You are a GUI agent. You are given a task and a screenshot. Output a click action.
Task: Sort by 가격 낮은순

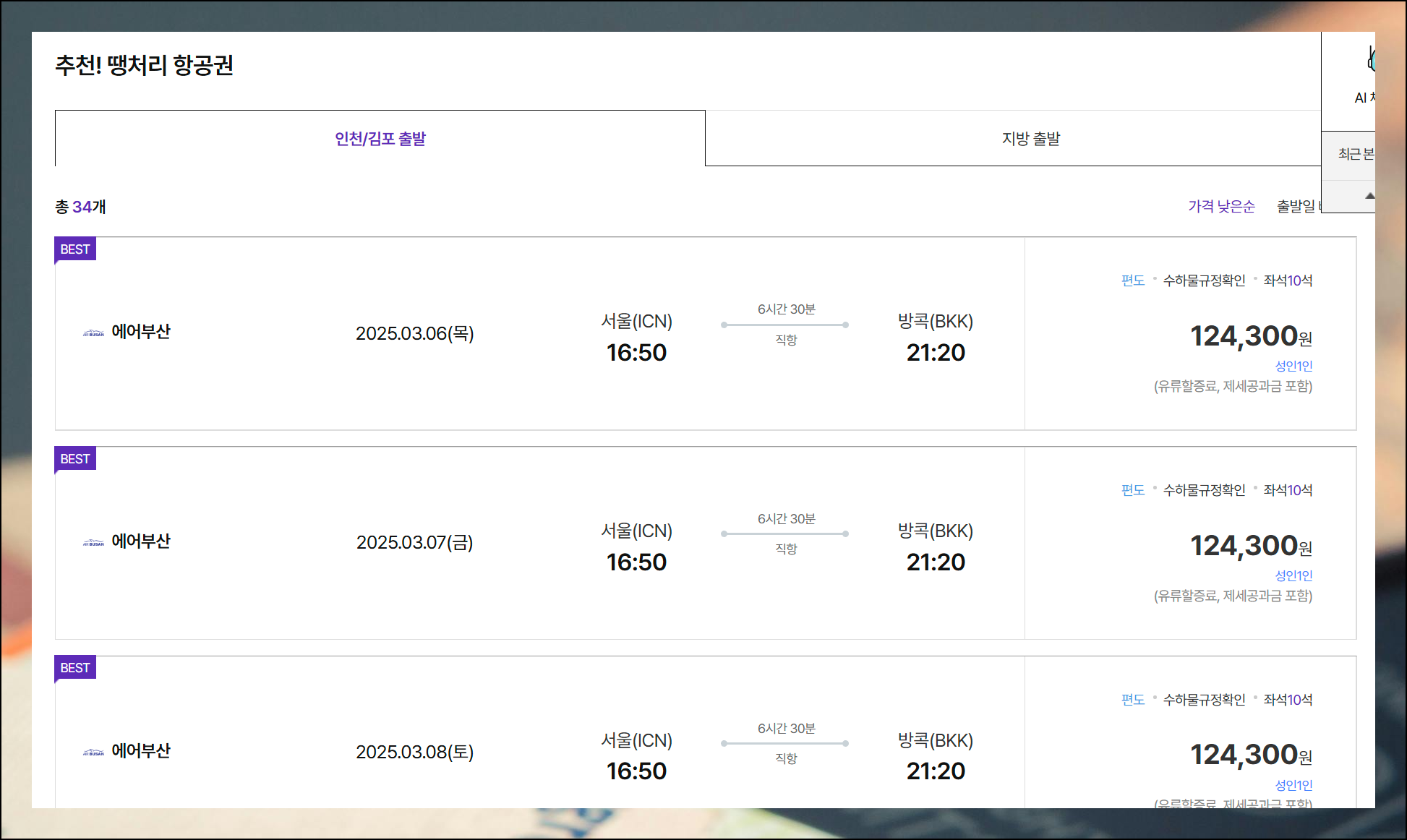coord(1221,207)
